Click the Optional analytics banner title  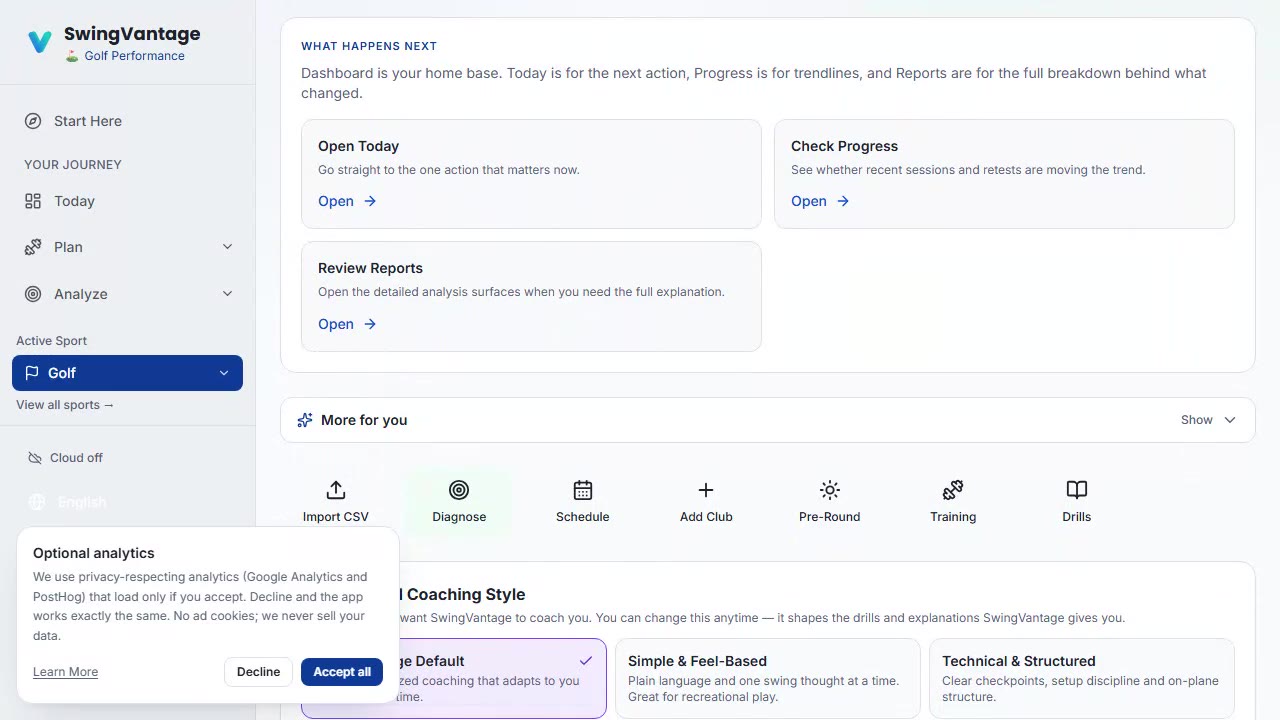[94, 553]
